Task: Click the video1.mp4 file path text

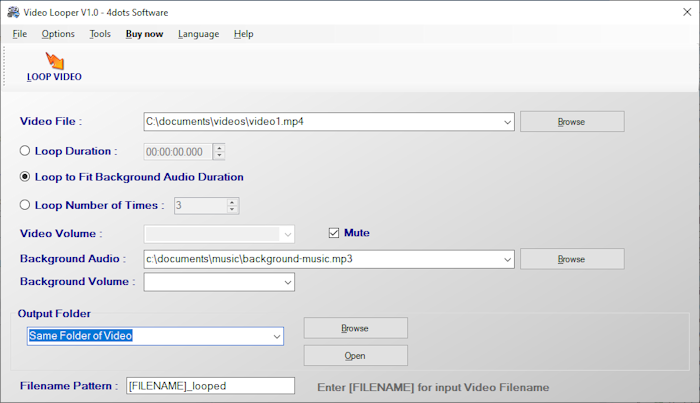Action: click(x=225, y=121)
